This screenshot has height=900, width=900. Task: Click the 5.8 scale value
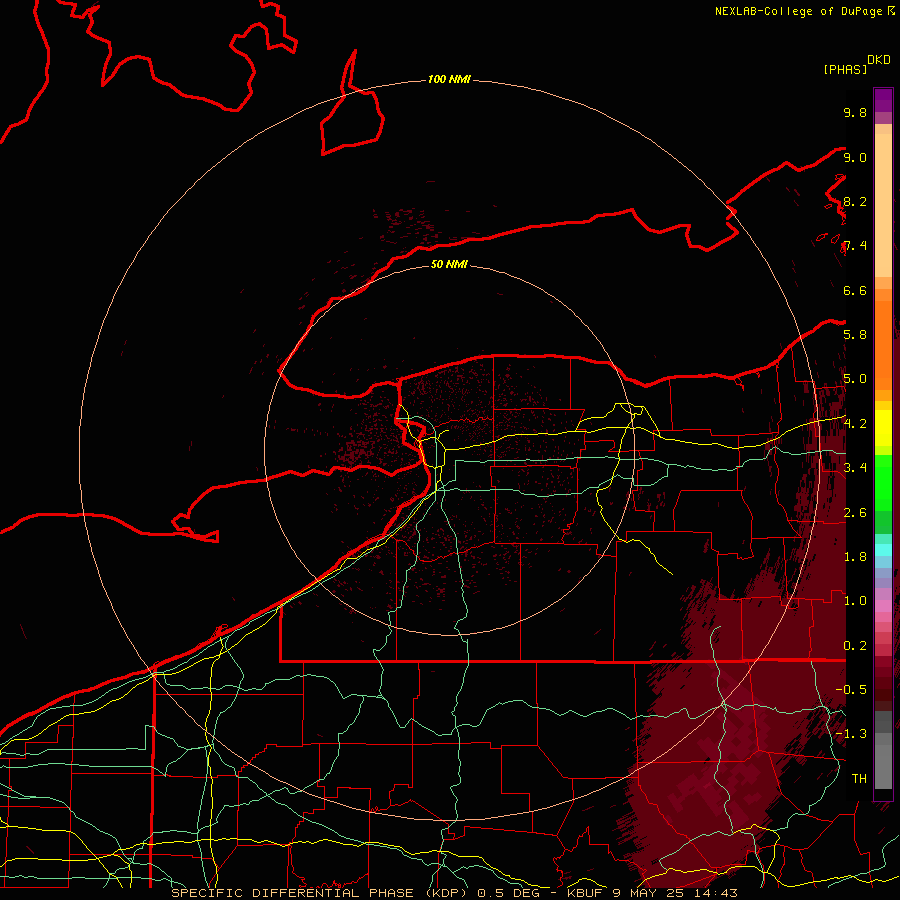tap(855, 335)
